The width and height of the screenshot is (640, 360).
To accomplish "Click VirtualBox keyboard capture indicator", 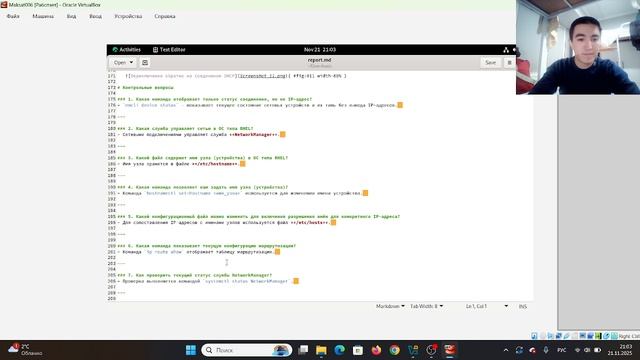I will [x=614, y=336].
